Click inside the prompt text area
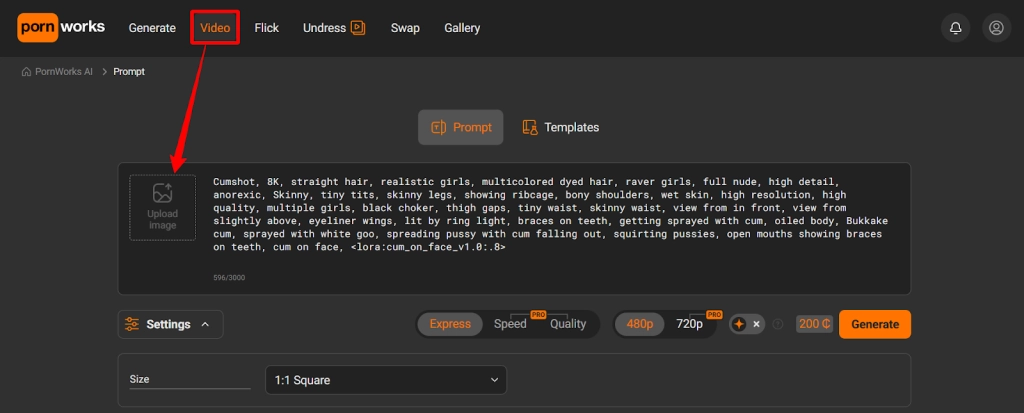 (550, 215)
